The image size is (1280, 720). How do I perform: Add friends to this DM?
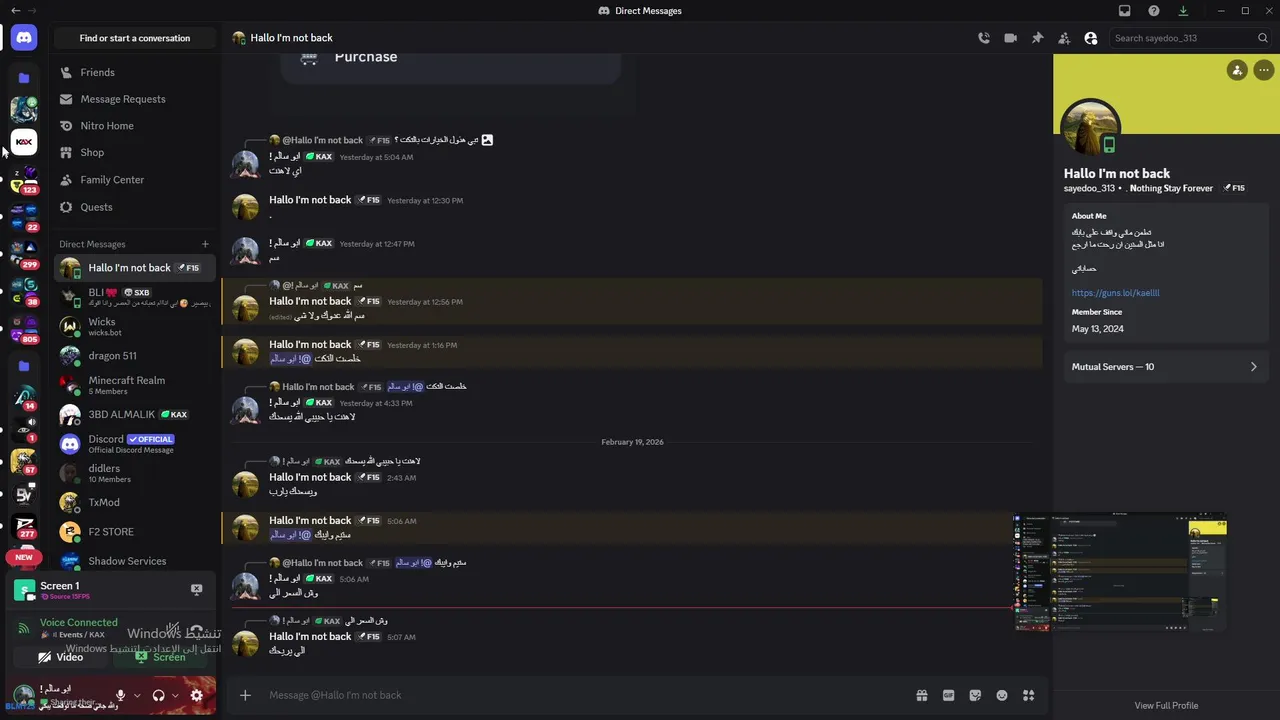point(1064,38)
